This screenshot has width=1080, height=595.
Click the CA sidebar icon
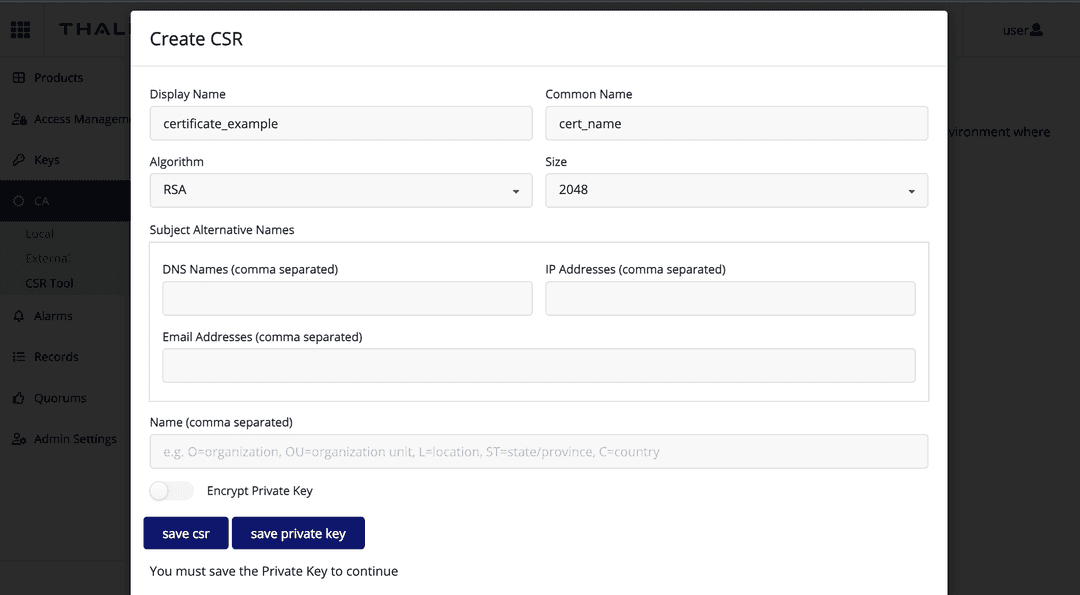(x=19, y=201)
